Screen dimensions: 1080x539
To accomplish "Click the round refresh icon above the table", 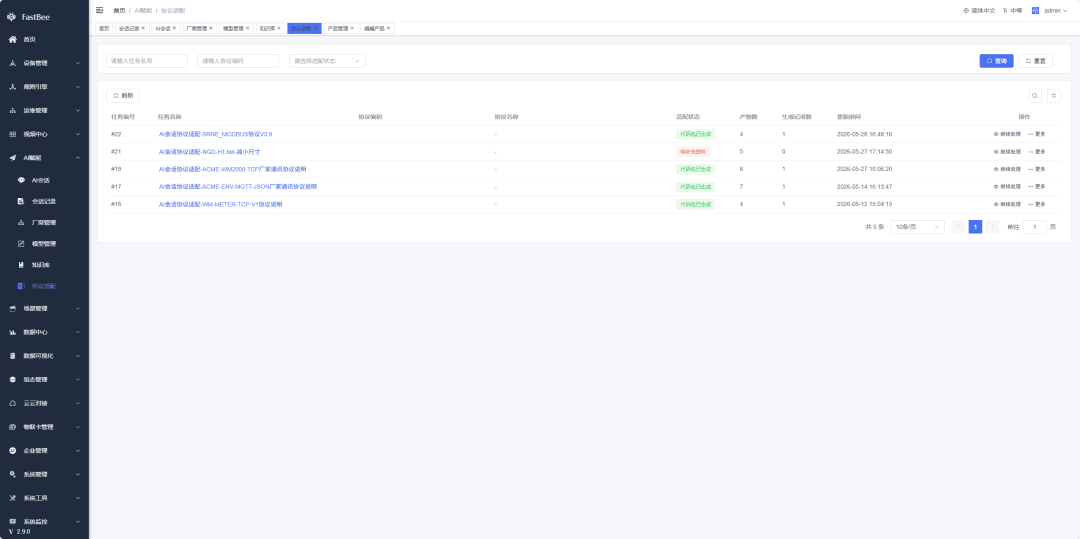I will click(1054, 96).
